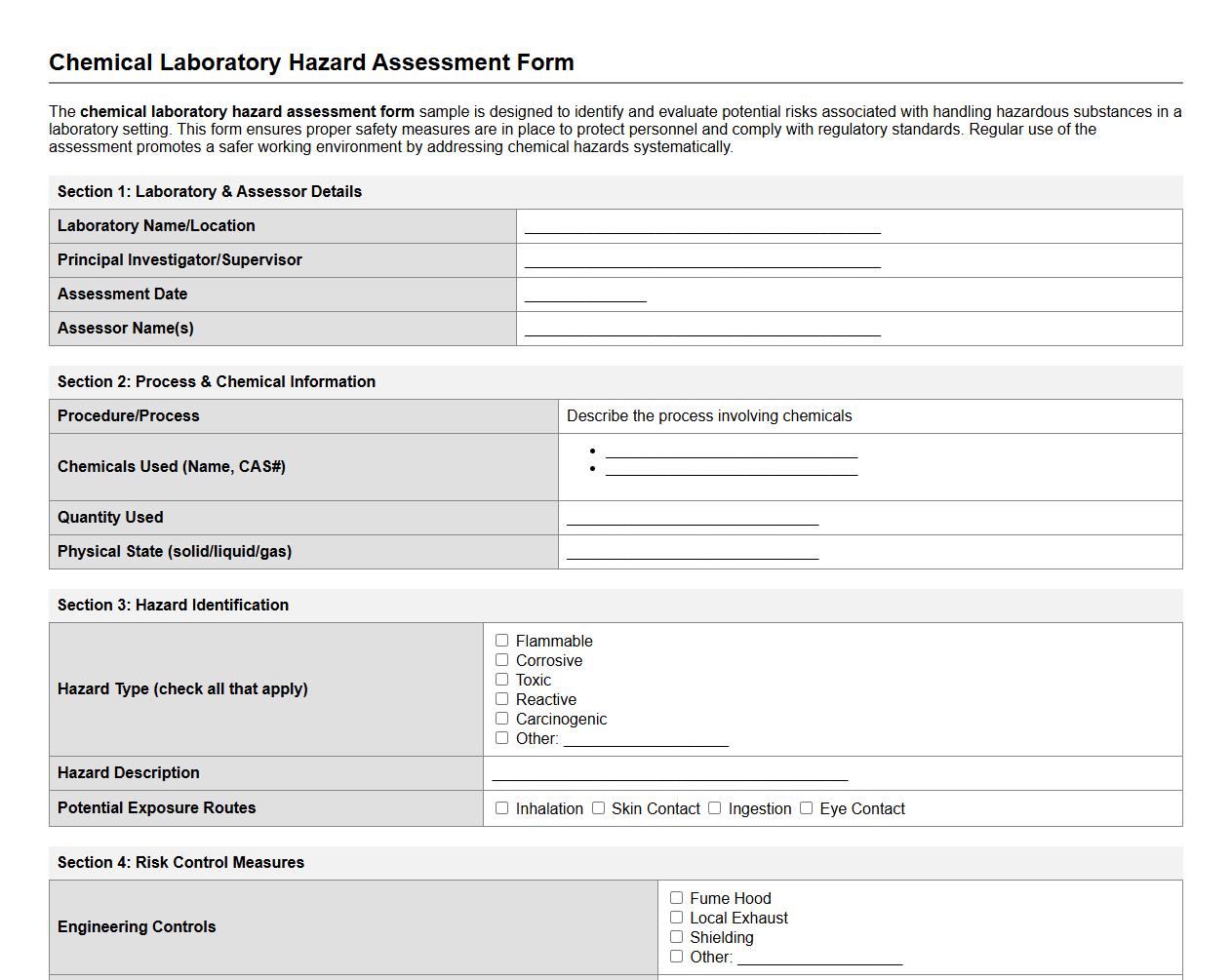
Task: Check the Local Exhaust control option
Action: (676, 917)
